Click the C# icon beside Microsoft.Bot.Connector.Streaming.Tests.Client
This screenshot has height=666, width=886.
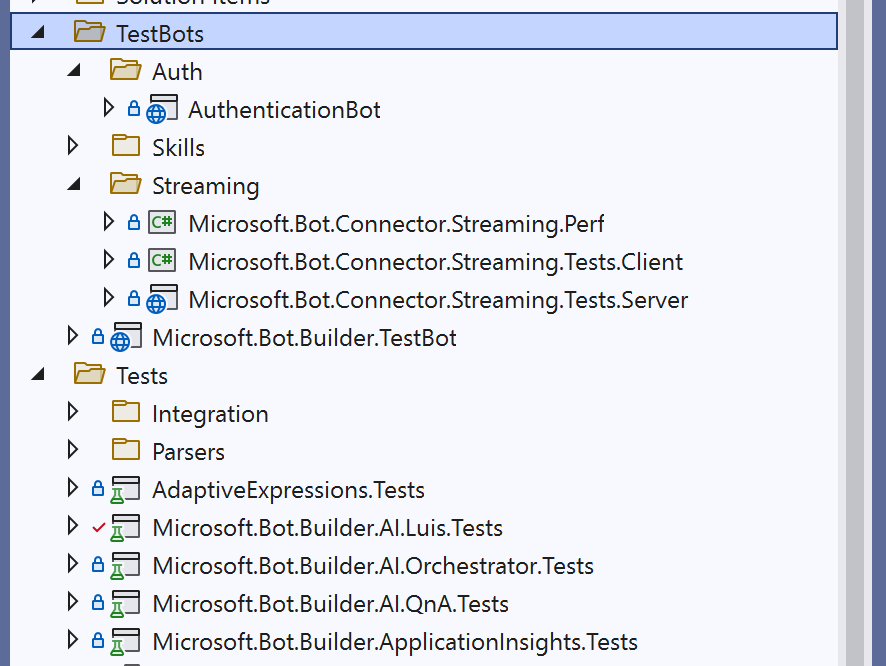(161, 260)
